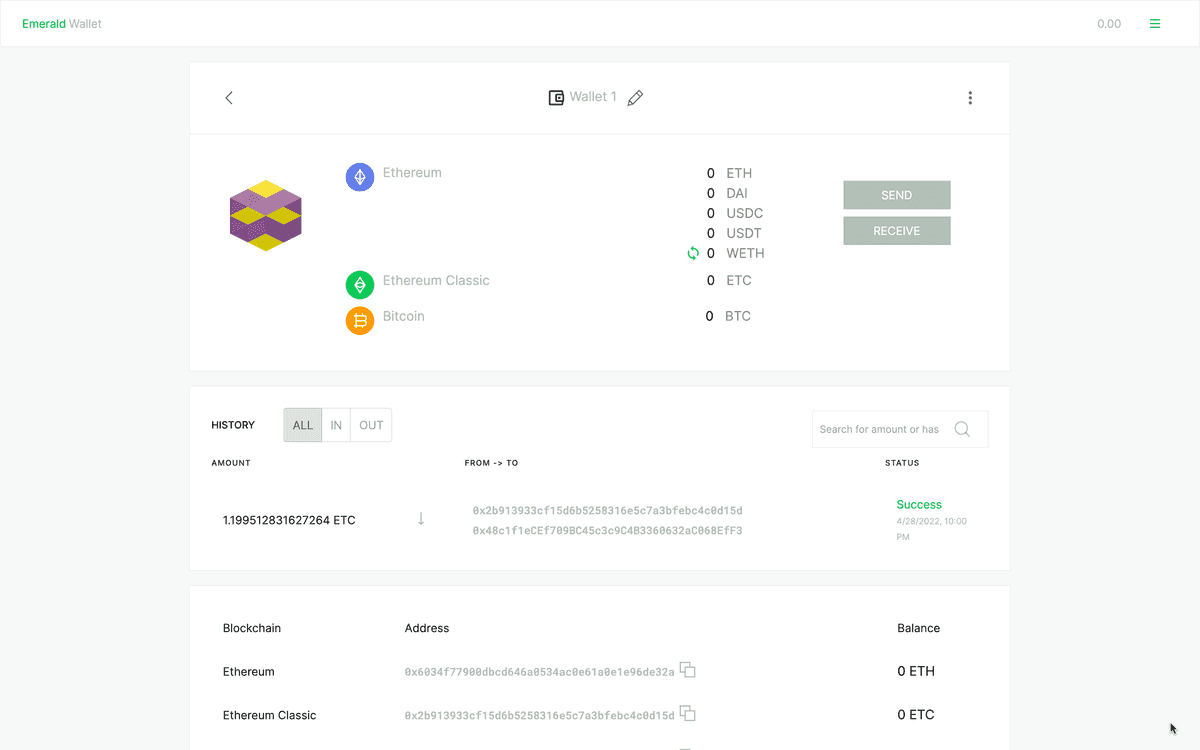This screenshot has width=1200, height=750.
Task: Click the transaction search input field
Action: 880,428
